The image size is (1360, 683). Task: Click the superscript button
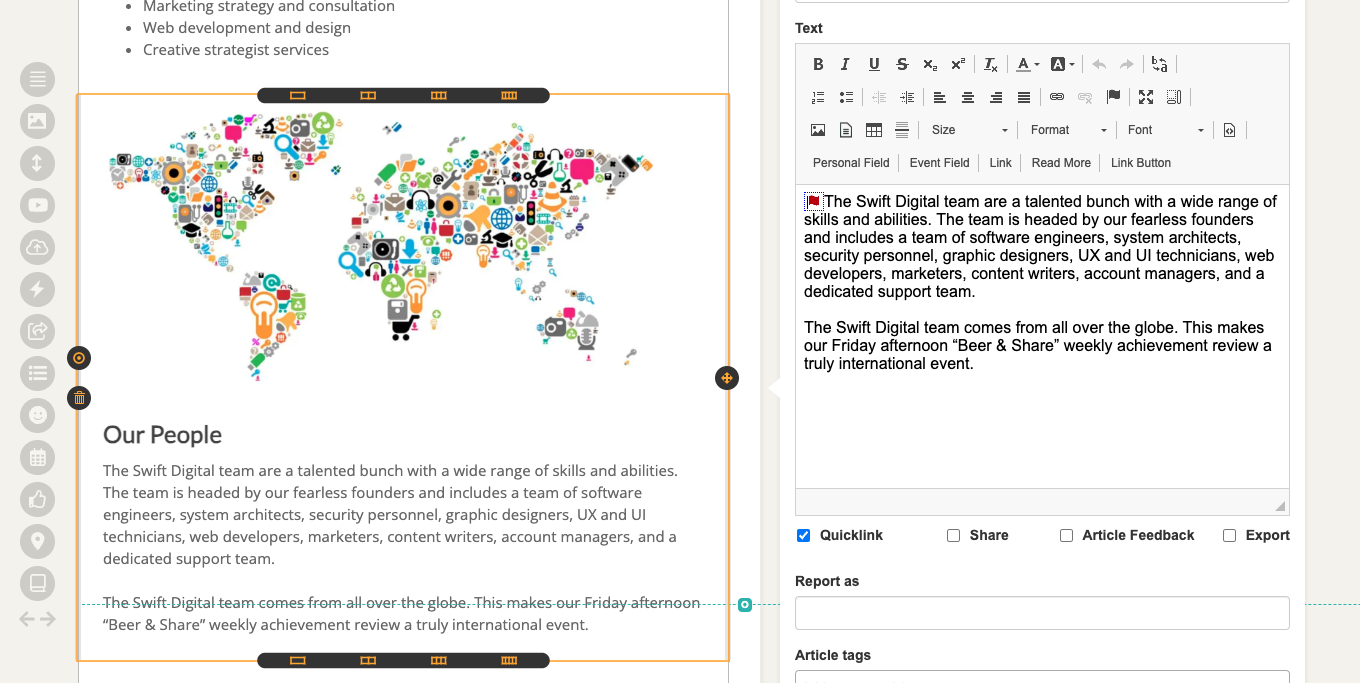(x=958, y=64)
